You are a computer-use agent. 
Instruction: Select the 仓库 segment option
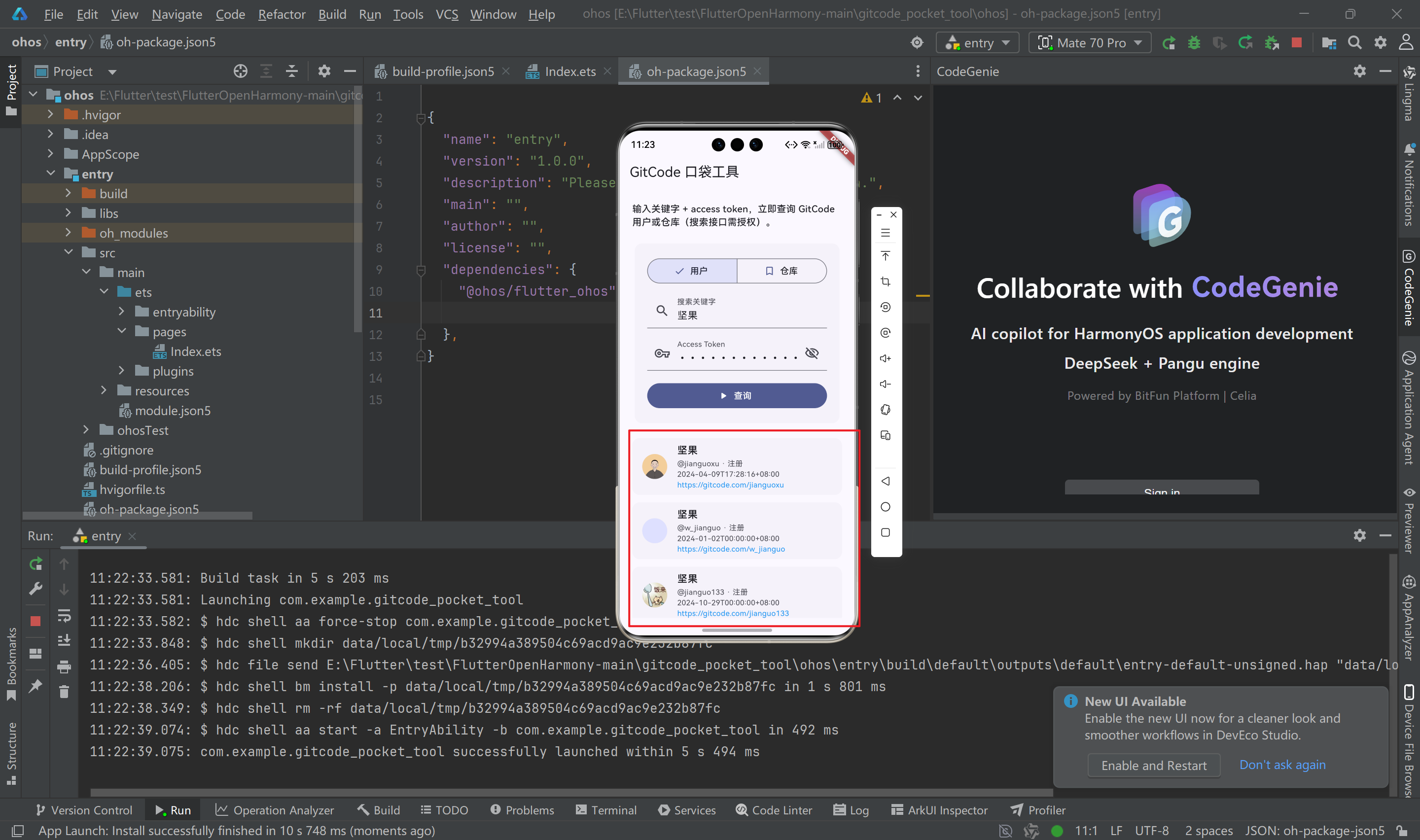(x=781, y=271)
